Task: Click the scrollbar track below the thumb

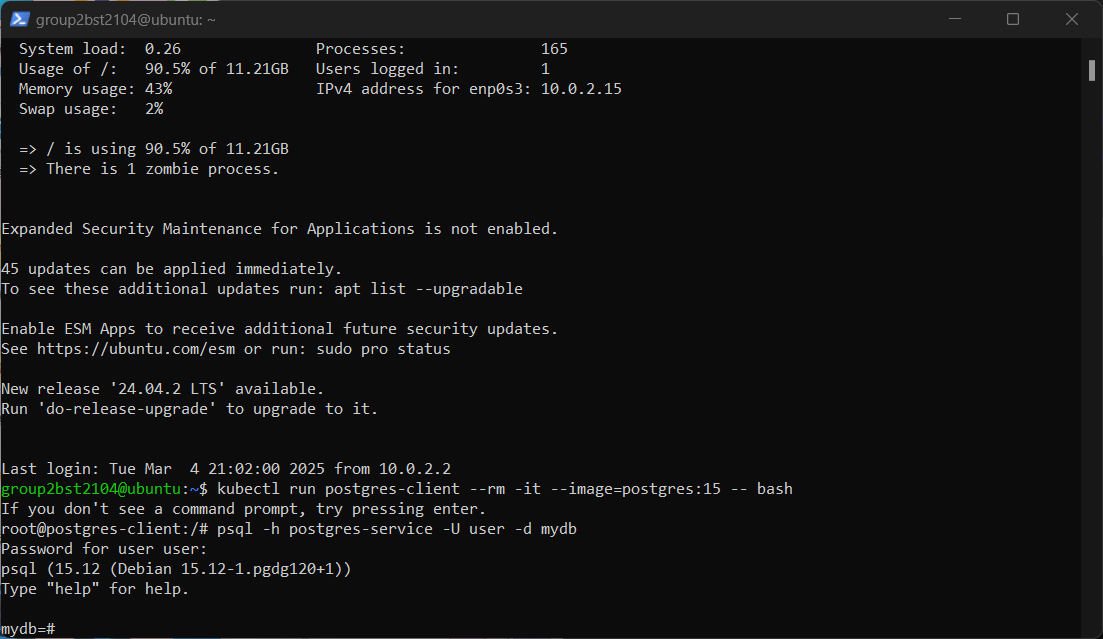Action: (x=1092, y=352)
